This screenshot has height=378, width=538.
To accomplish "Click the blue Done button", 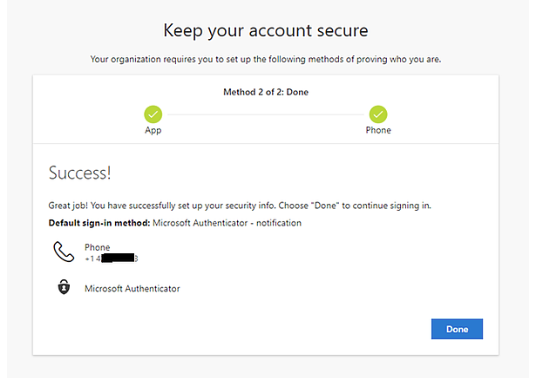I will click(x=457, y=329).
